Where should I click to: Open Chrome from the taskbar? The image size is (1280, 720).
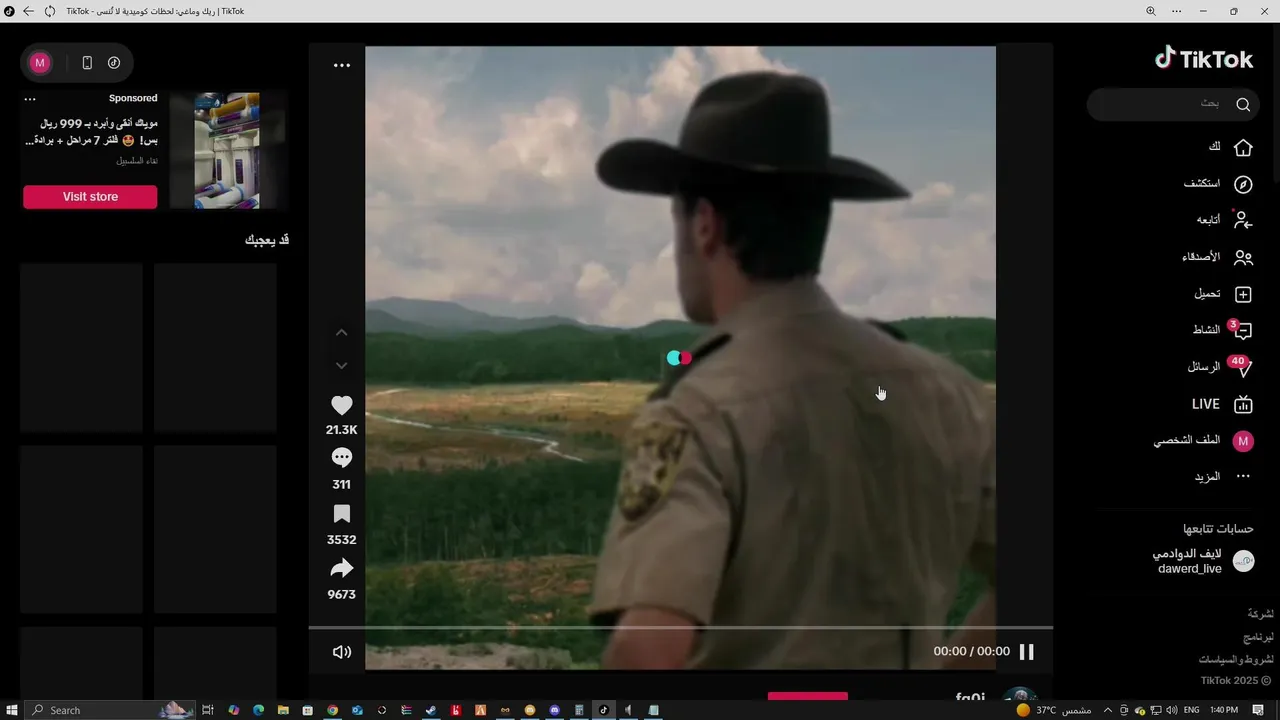pos(333,710)
